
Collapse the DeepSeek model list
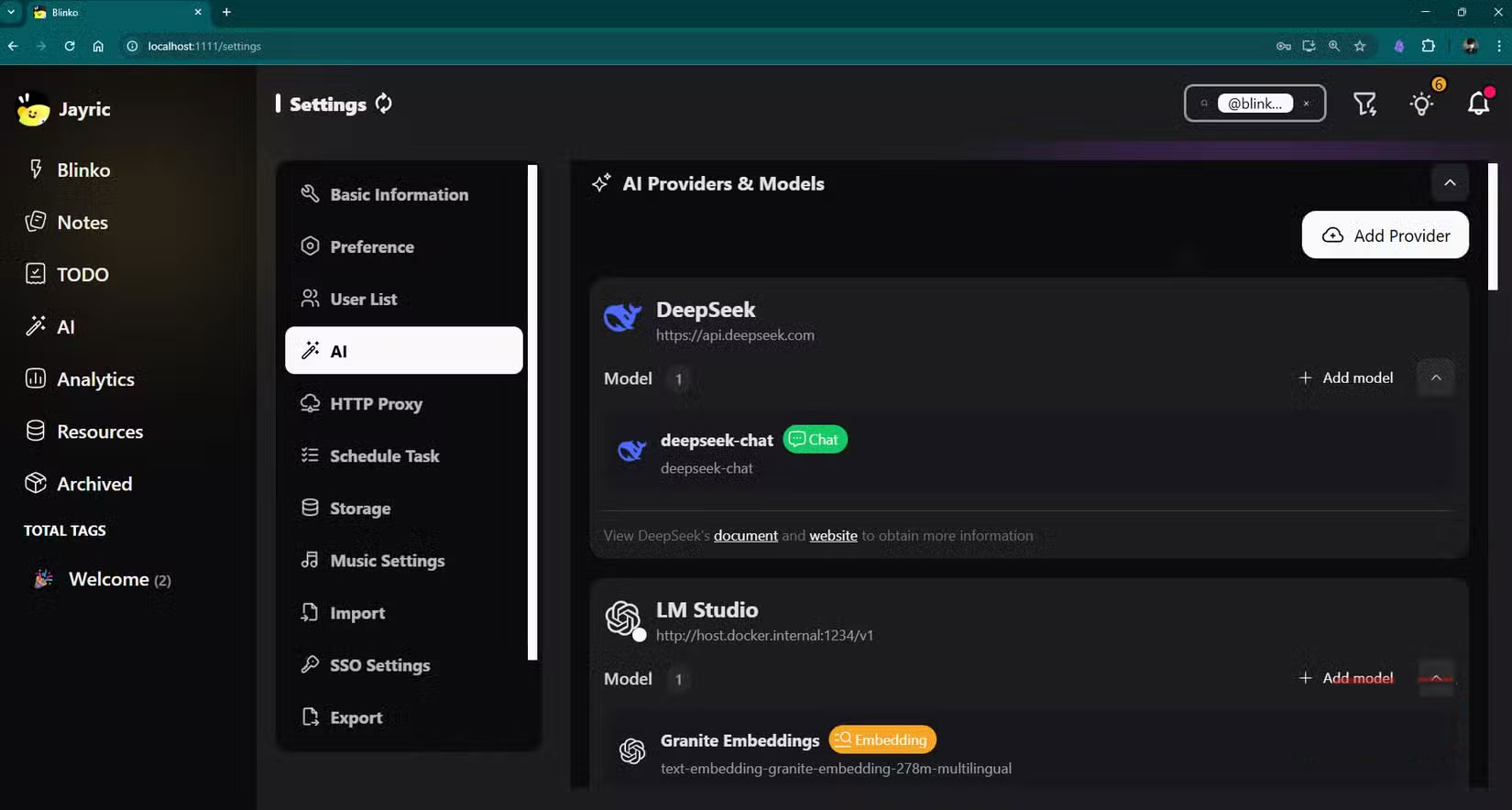pyautogui.click(x=1435, y=378)
